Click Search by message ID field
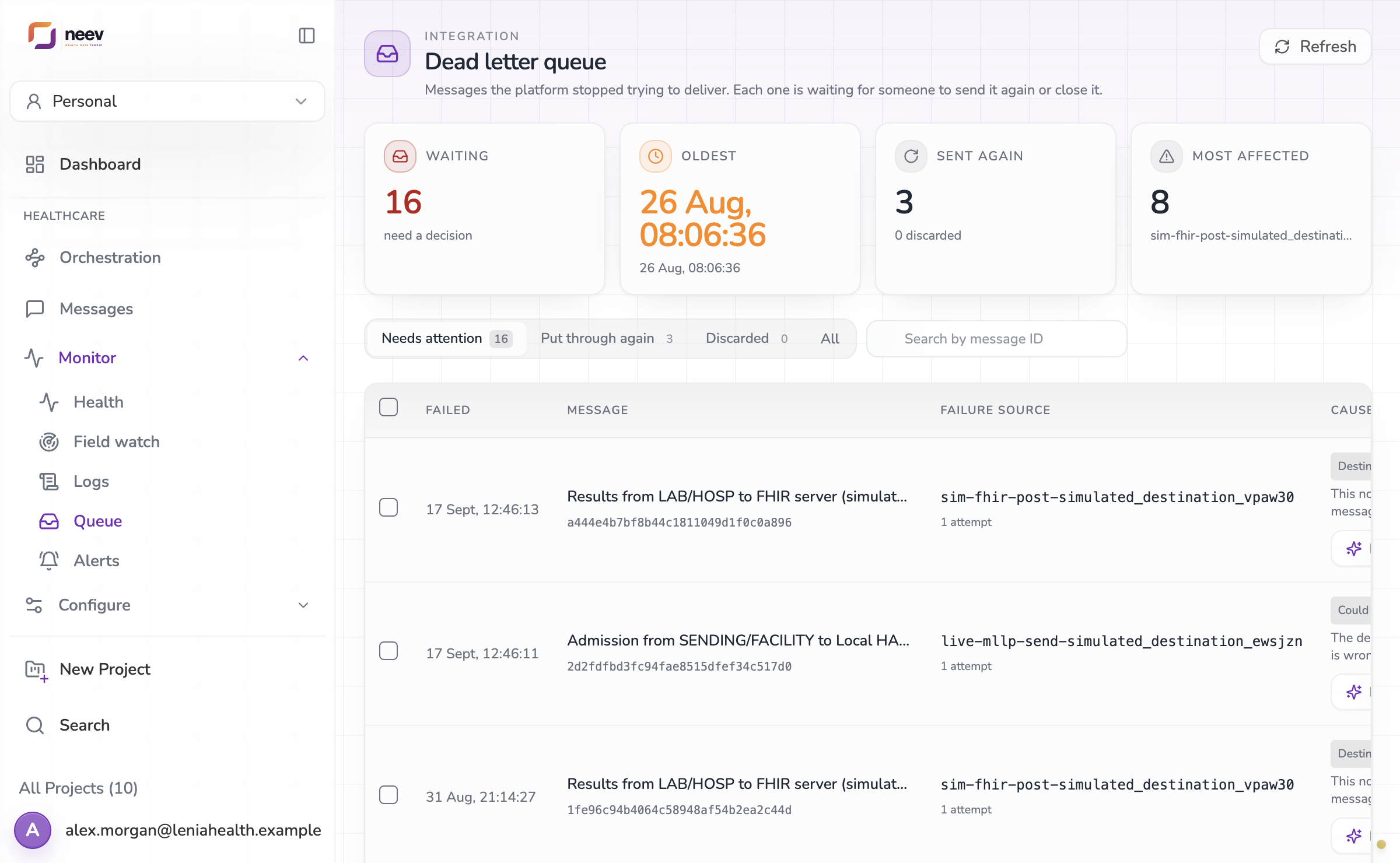The height and width of the screenshot is (863, 1400). tap(997, 339)
